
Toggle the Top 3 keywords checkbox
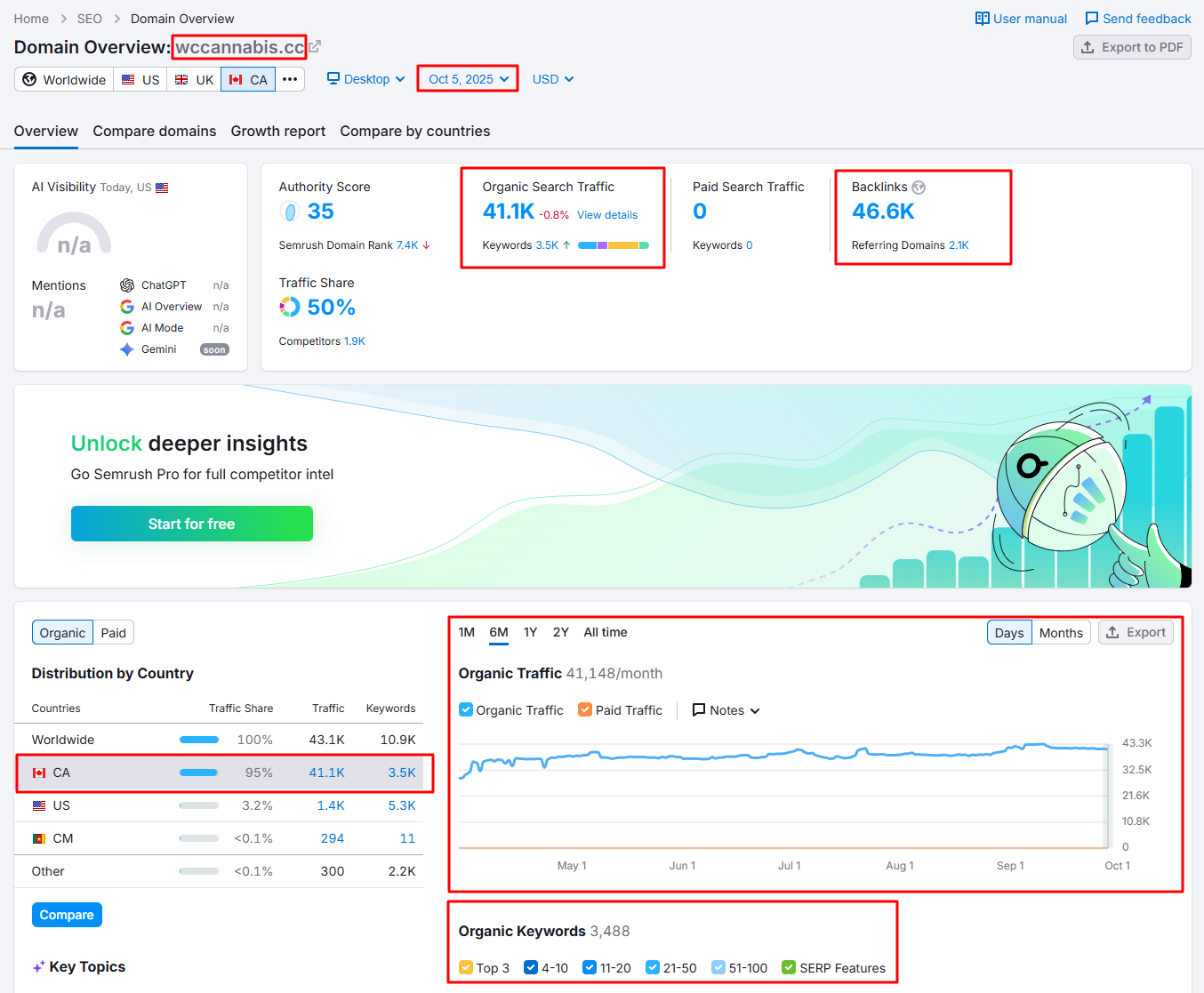coord(466,967)
